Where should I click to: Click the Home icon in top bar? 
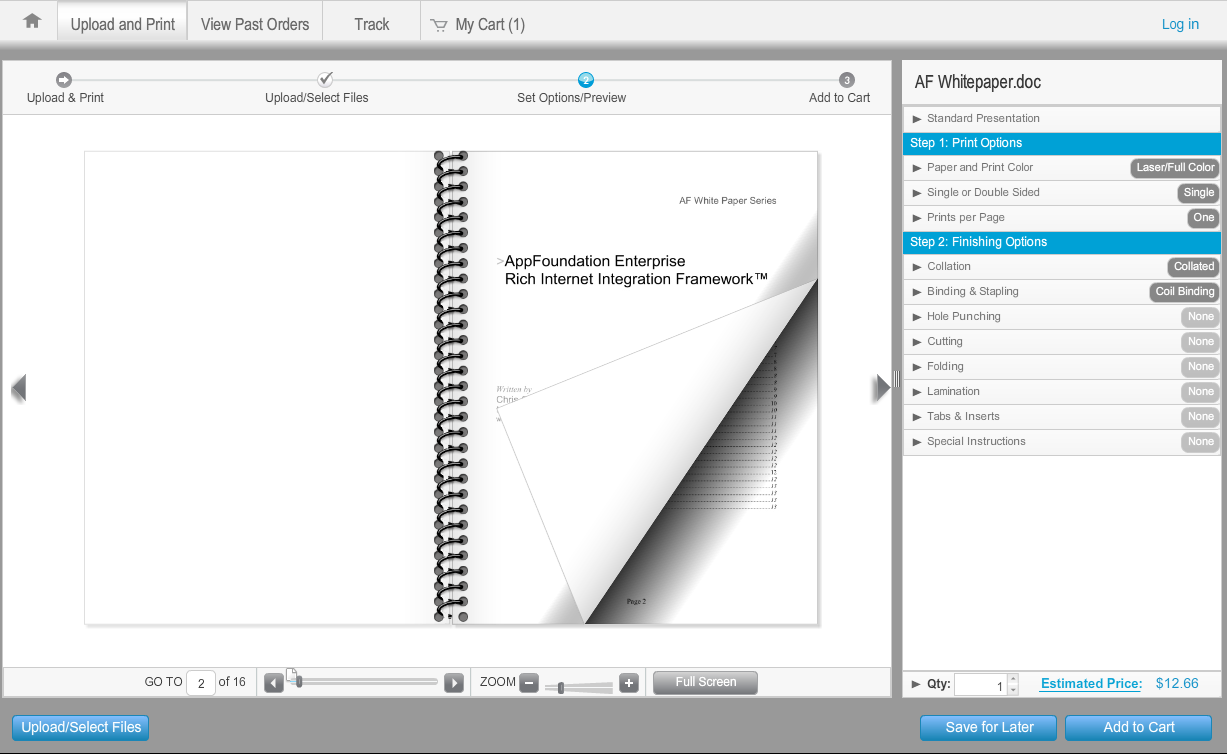[x=32, y=21]
